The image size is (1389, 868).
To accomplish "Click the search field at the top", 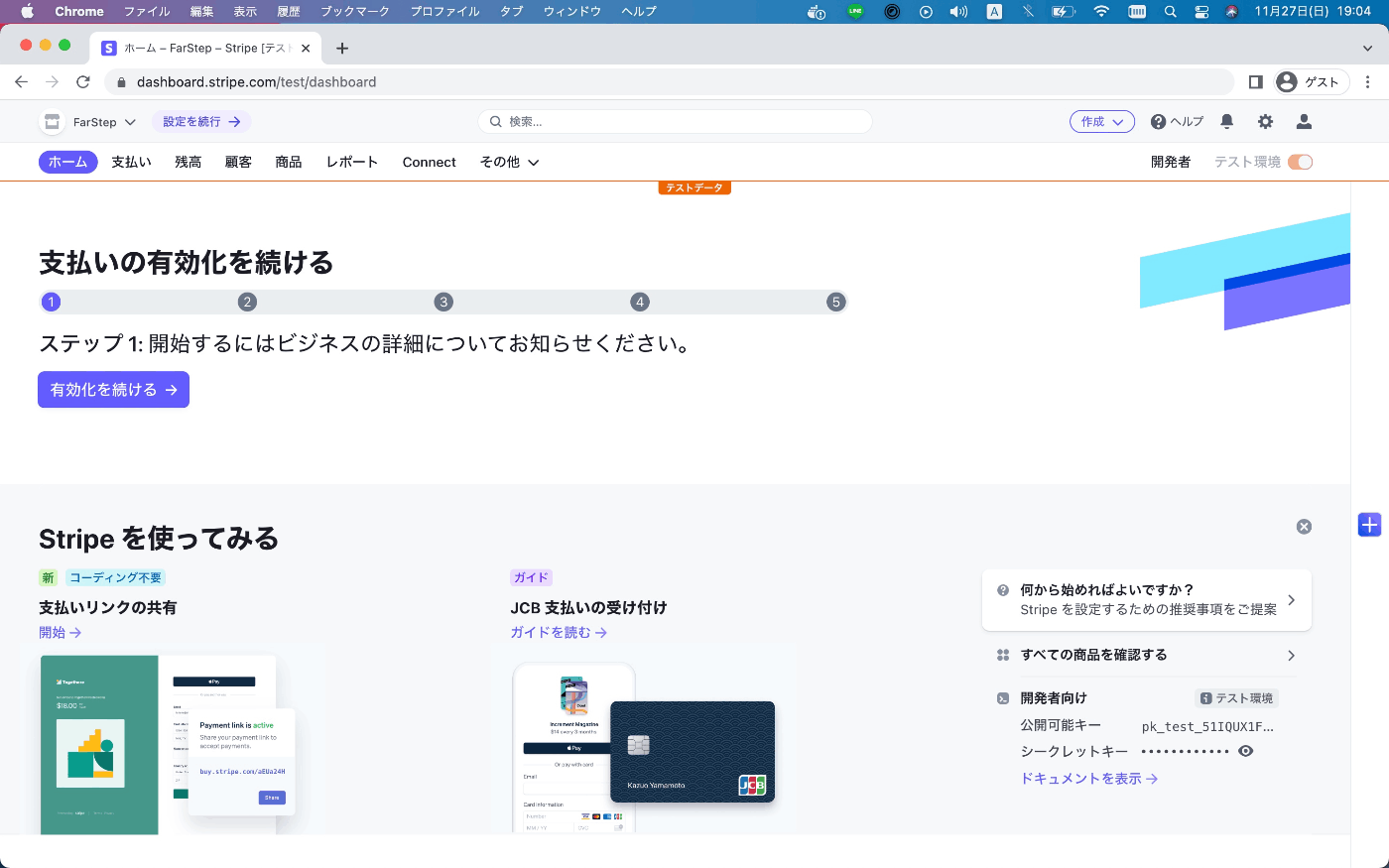I will pos(675,121).
